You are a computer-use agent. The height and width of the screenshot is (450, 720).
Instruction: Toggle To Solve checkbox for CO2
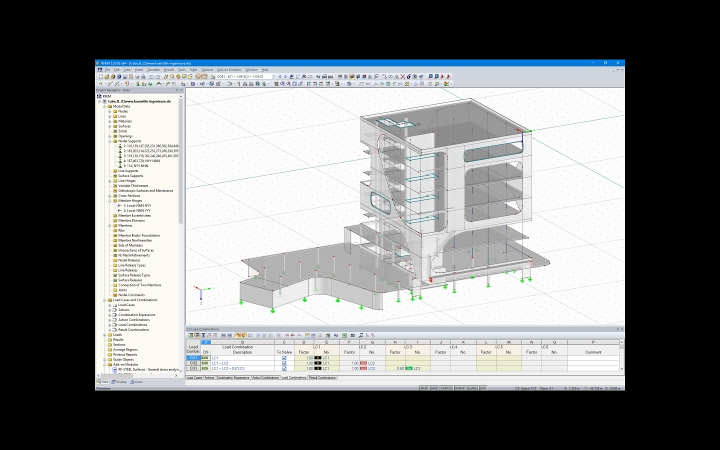pos(284,363)
